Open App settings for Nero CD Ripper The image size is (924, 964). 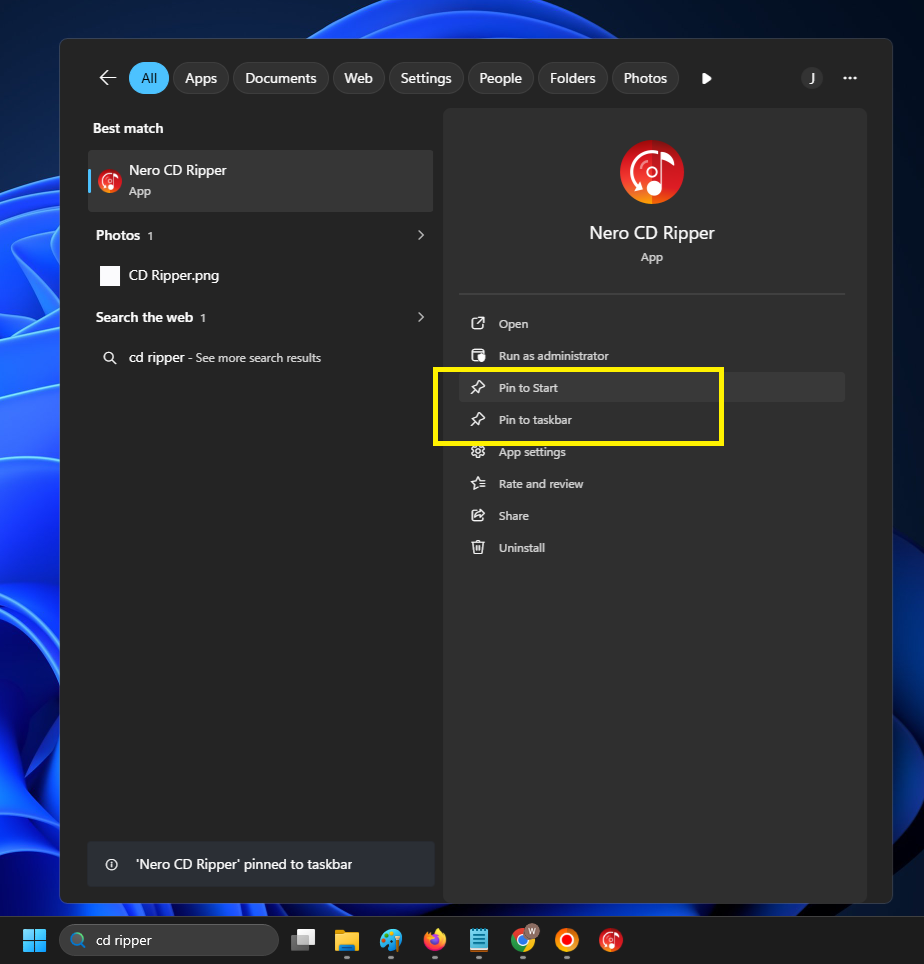pos(652,451)
